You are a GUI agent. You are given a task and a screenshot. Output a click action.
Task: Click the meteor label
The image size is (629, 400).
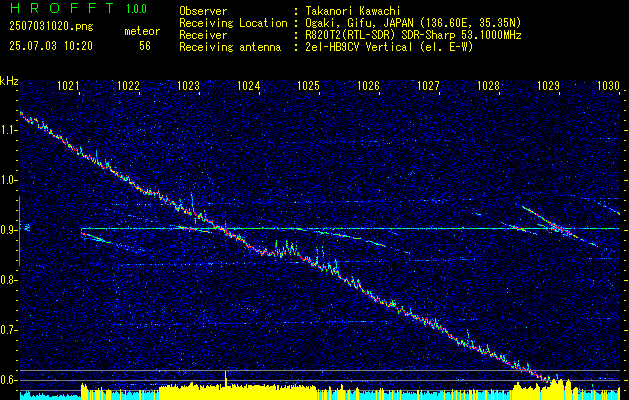142,31
